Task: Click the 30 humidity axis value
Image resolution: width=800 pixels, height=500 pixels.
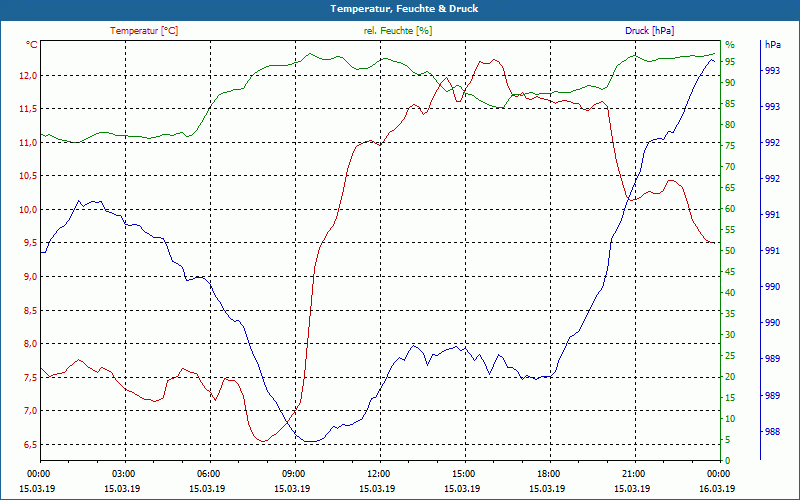Action: click(x=730, y=335)
